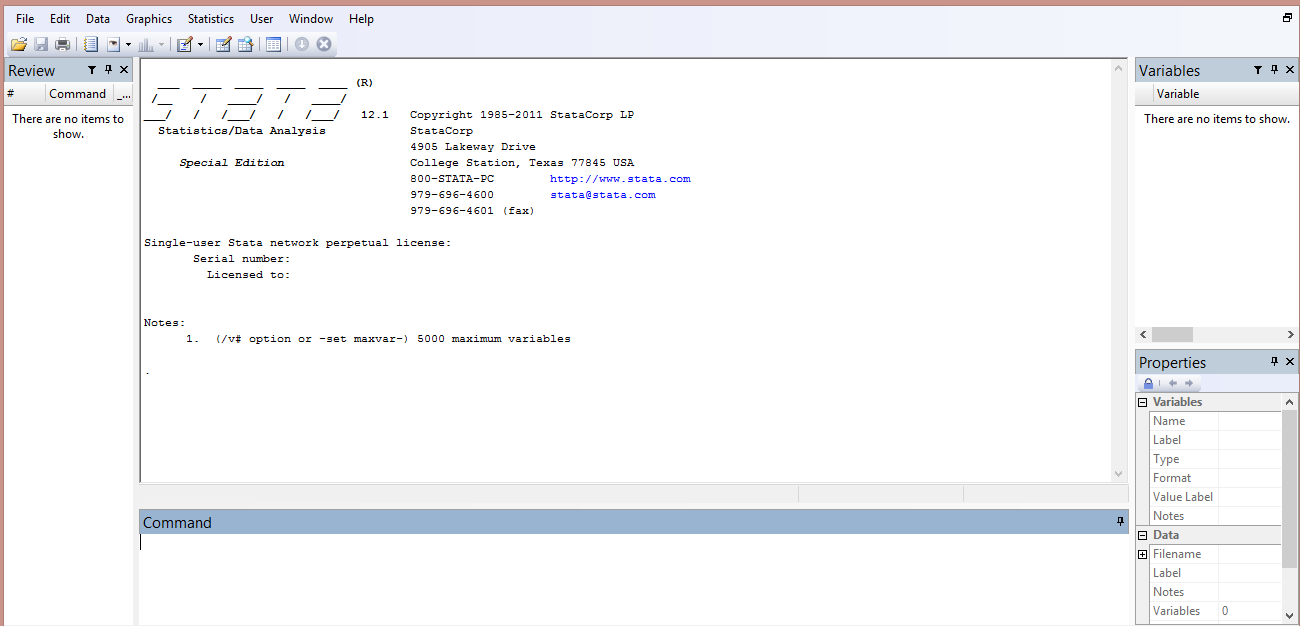
Task: Open the Graphics menu
Action: tap(149, 19)
